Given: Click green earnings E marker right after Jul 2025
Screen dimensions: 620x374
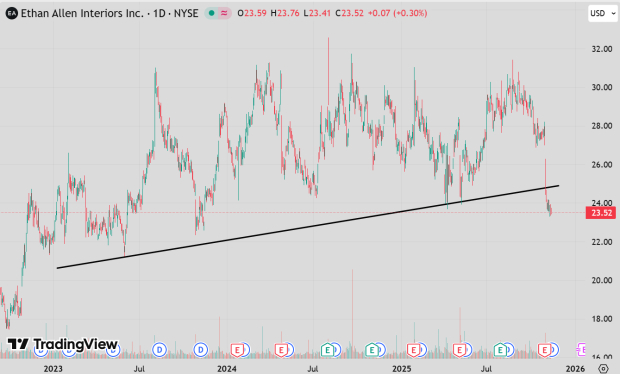Looking at the screenshot, I should pyautogui.click(x=500, y=350).
